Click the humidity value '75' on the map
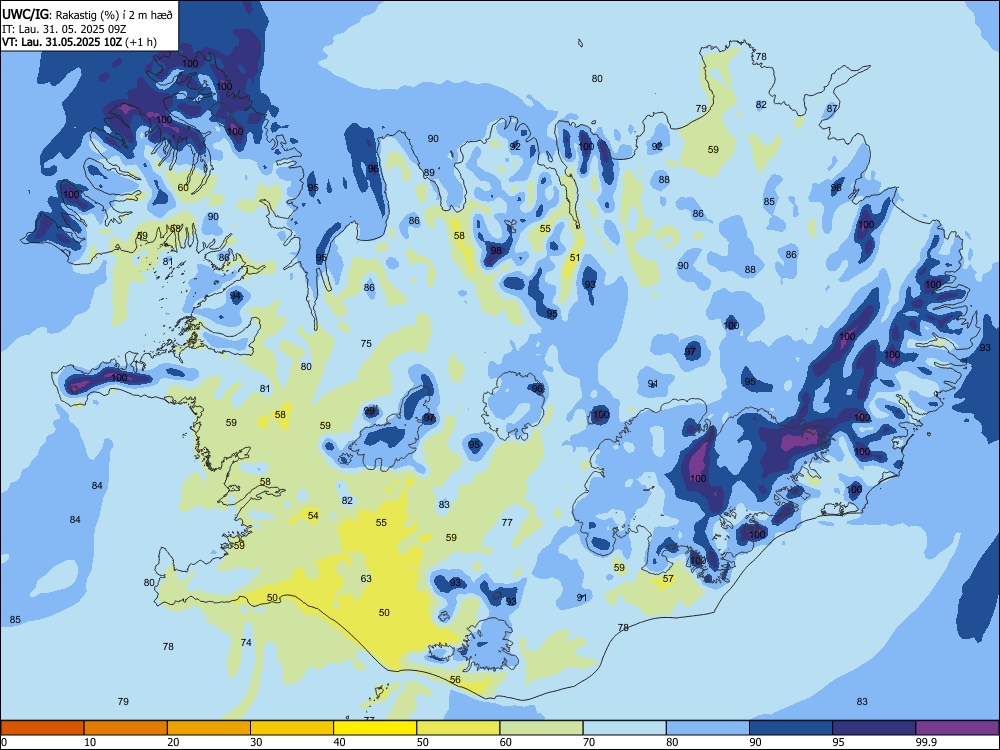This screenshot has width=1000, height=750. pyautogui.click(x=366, y=343)
